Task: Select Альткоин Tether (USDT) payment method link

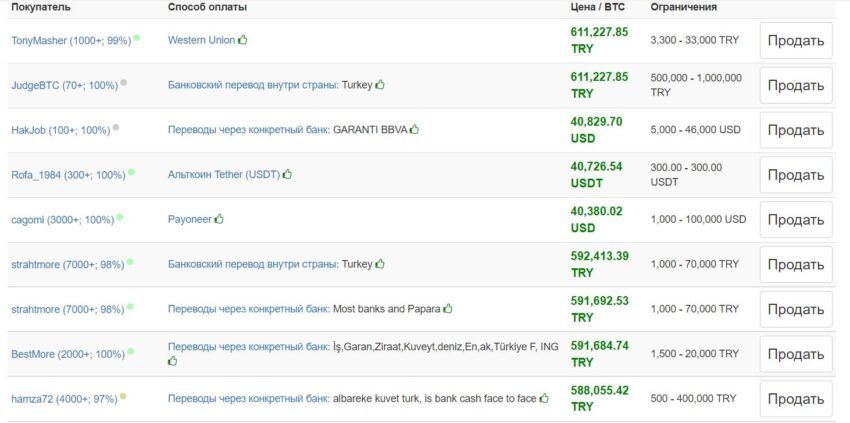Action: pyautogui.click(x=224, y=175)
